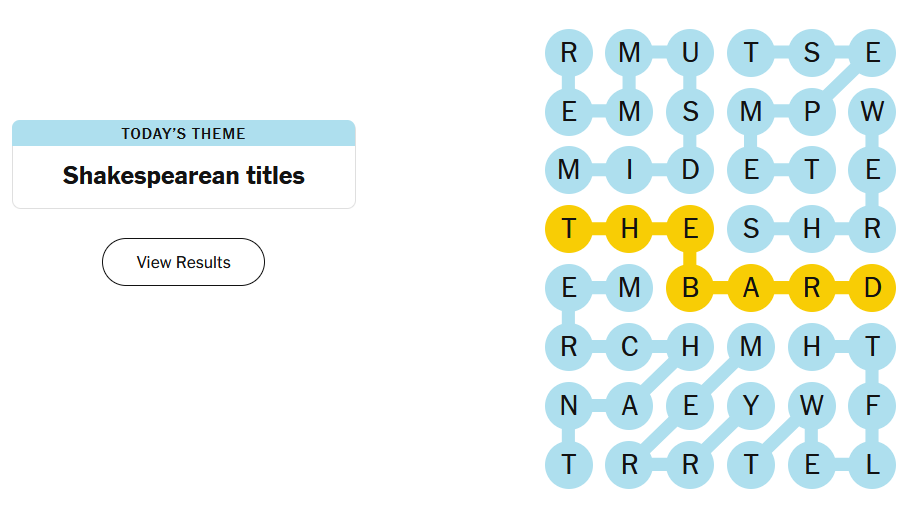Select the letter Y circle

click(x=751, y=406)
